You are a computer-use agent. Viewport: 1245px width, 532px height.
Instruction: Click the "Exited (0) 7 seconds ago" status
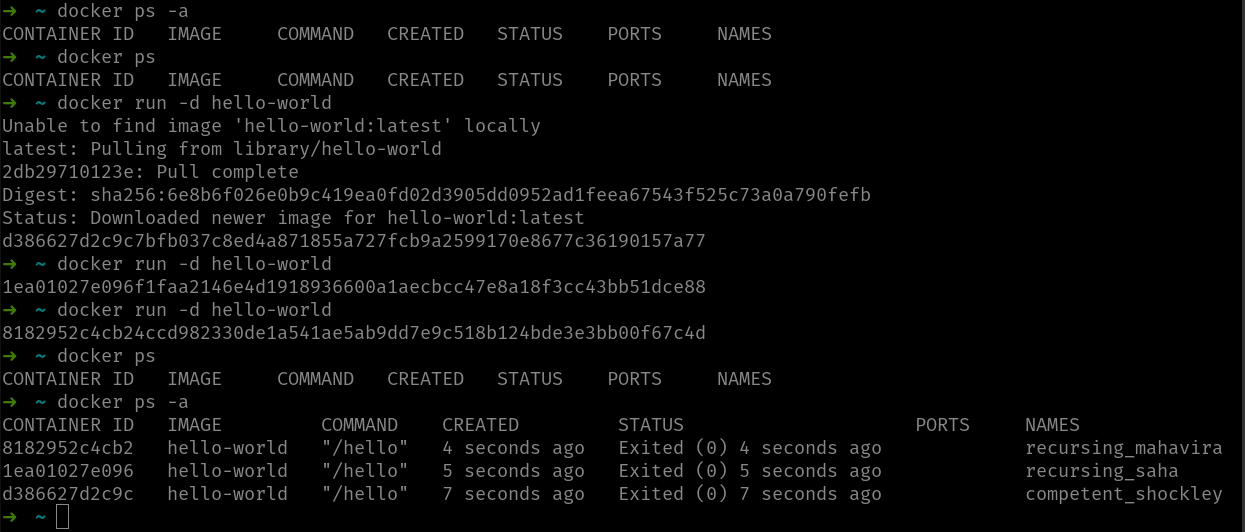(x=749, y=494)
